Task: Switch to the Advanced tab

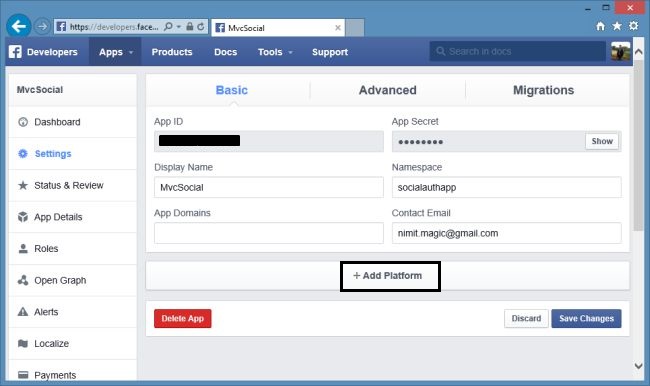Action: click(x=388, y=90)
